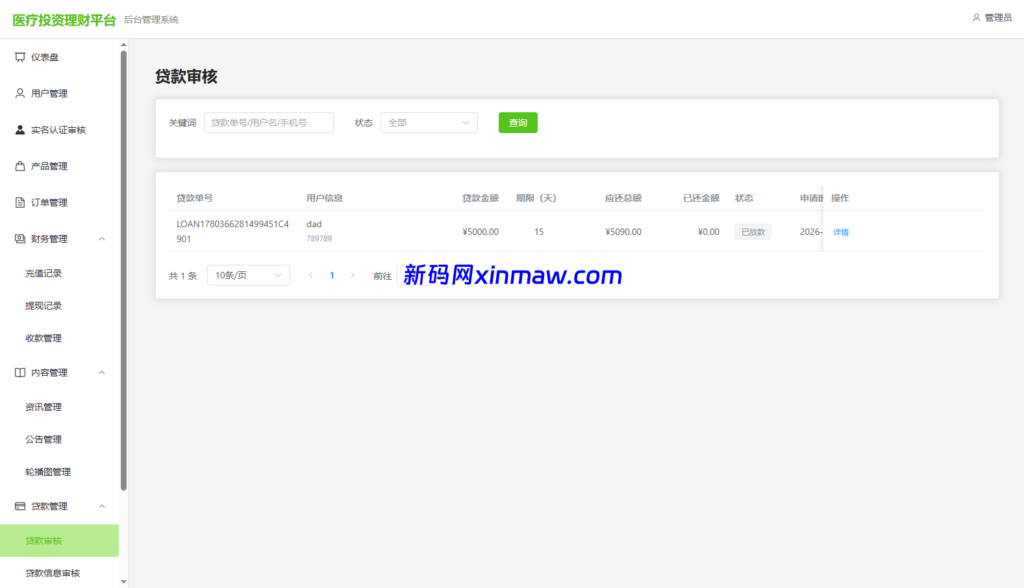This screenshot has width=1024, height=588.
Task: Click the 管理员 account label
Action: (x=999, y=18)
